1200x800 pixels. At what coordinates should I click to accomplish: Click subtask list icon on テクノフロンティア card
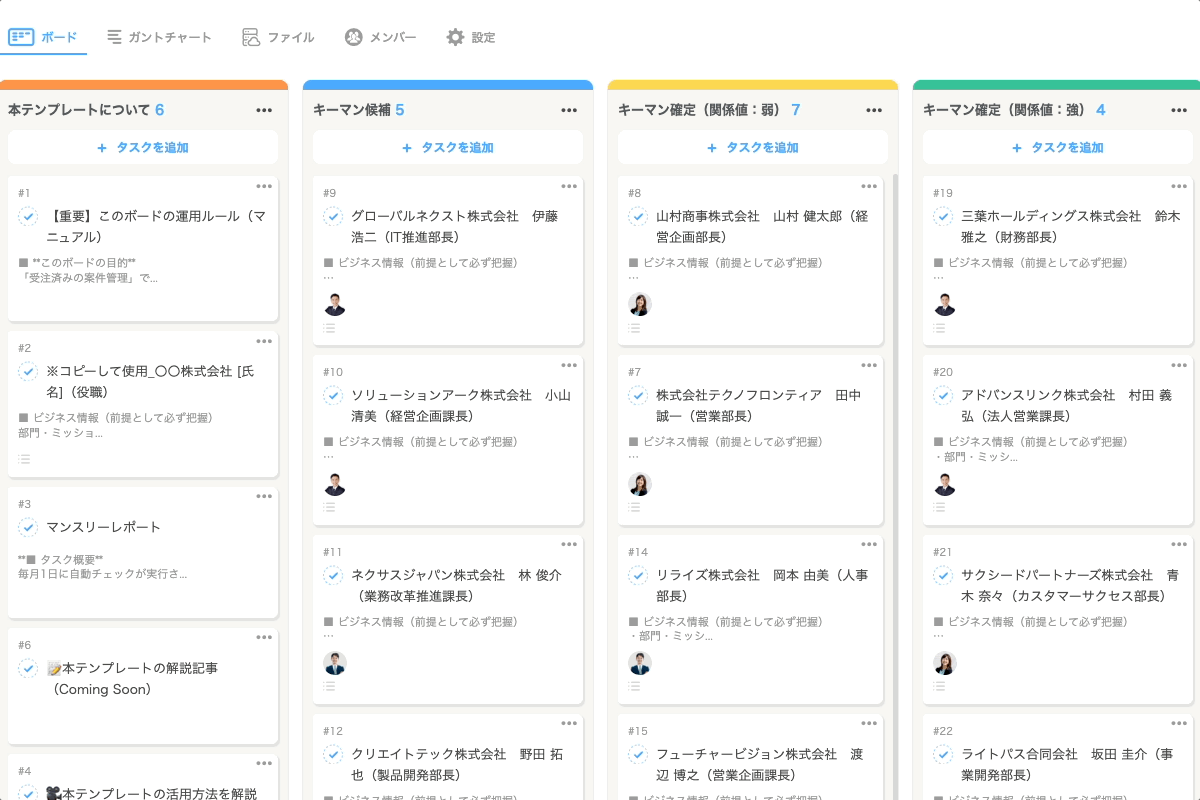tap(634, 507)
